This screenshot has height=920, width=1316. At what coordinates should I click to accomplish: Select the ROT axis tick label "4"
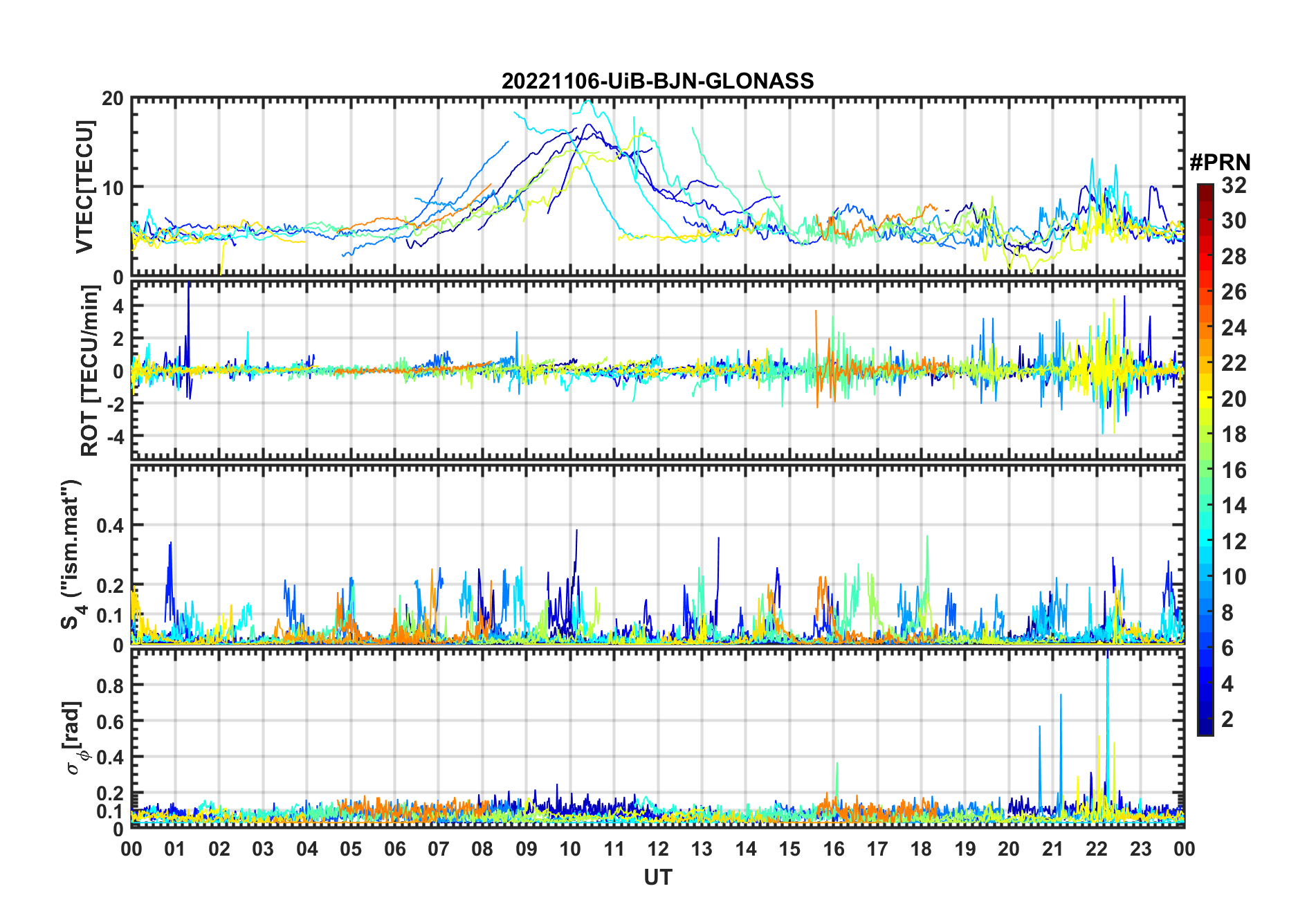click(x=118, y=306)
